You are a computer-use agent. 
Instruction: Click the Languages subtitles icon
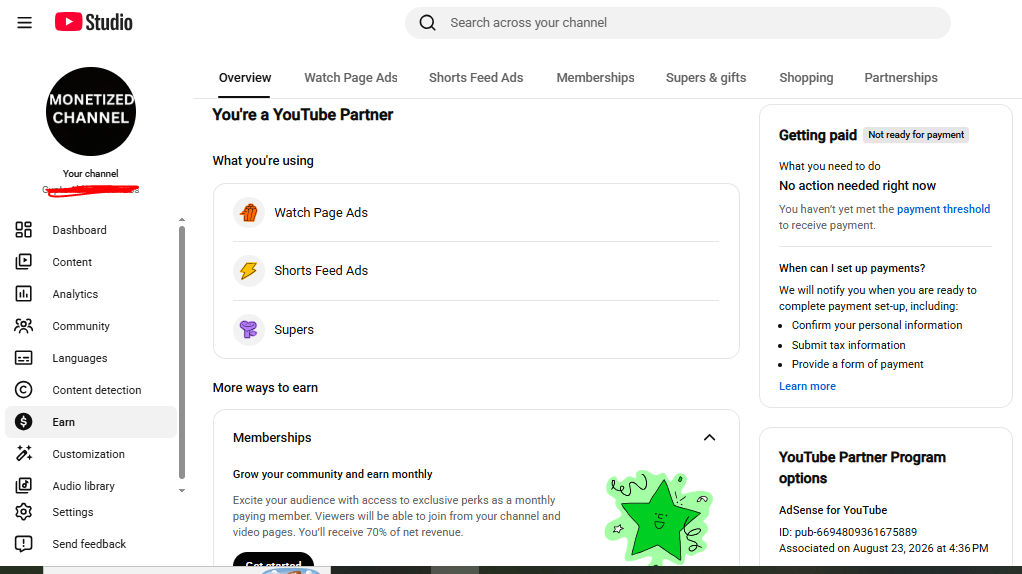23,358
